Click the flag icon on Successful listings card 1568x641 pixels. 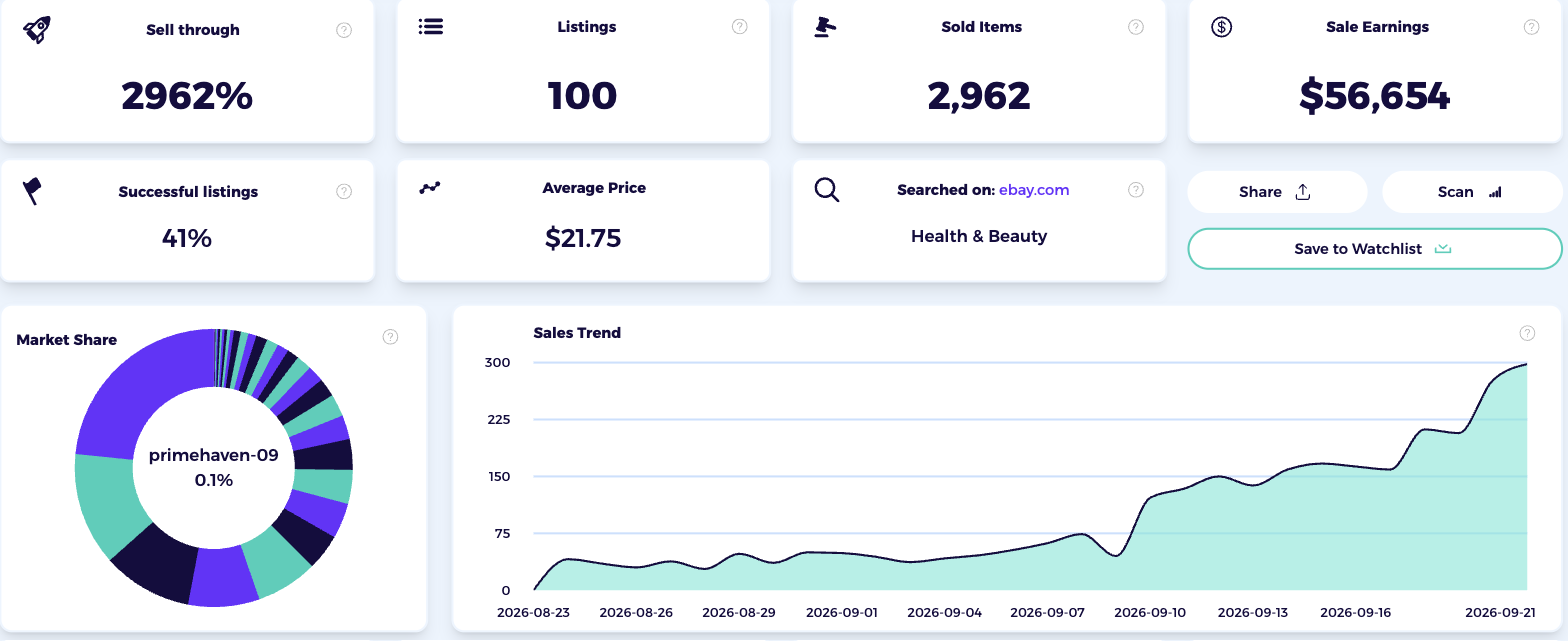(33, 190)
